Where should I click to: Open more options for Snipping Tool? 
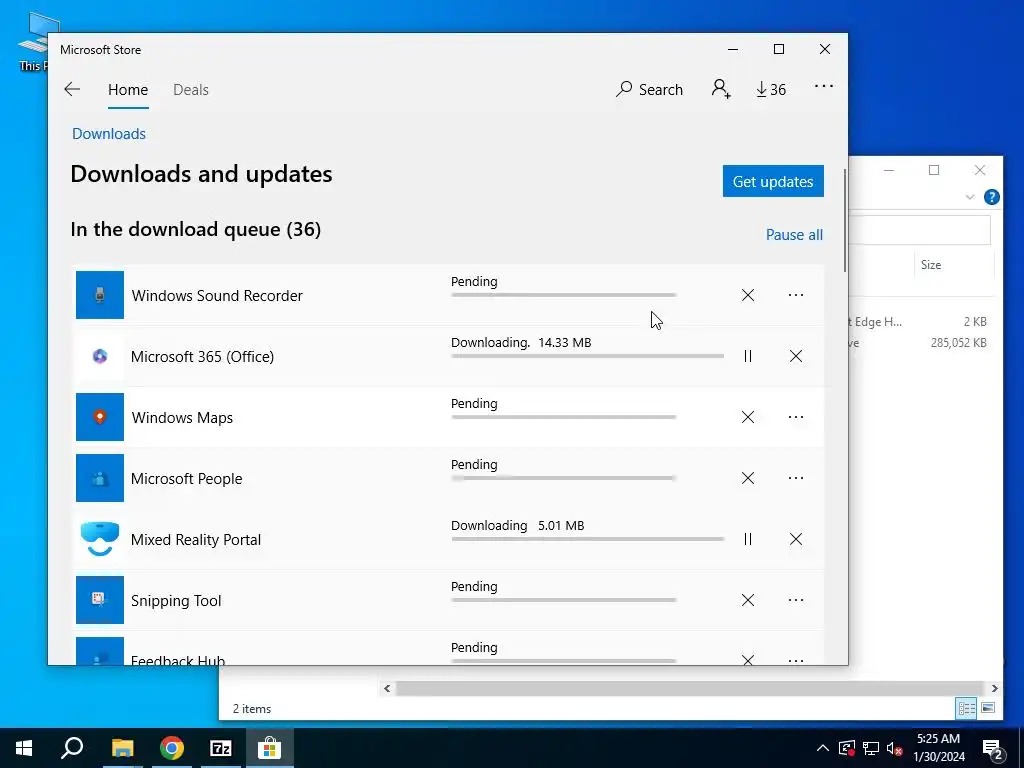pyautogui.click(x=795, y=600)
